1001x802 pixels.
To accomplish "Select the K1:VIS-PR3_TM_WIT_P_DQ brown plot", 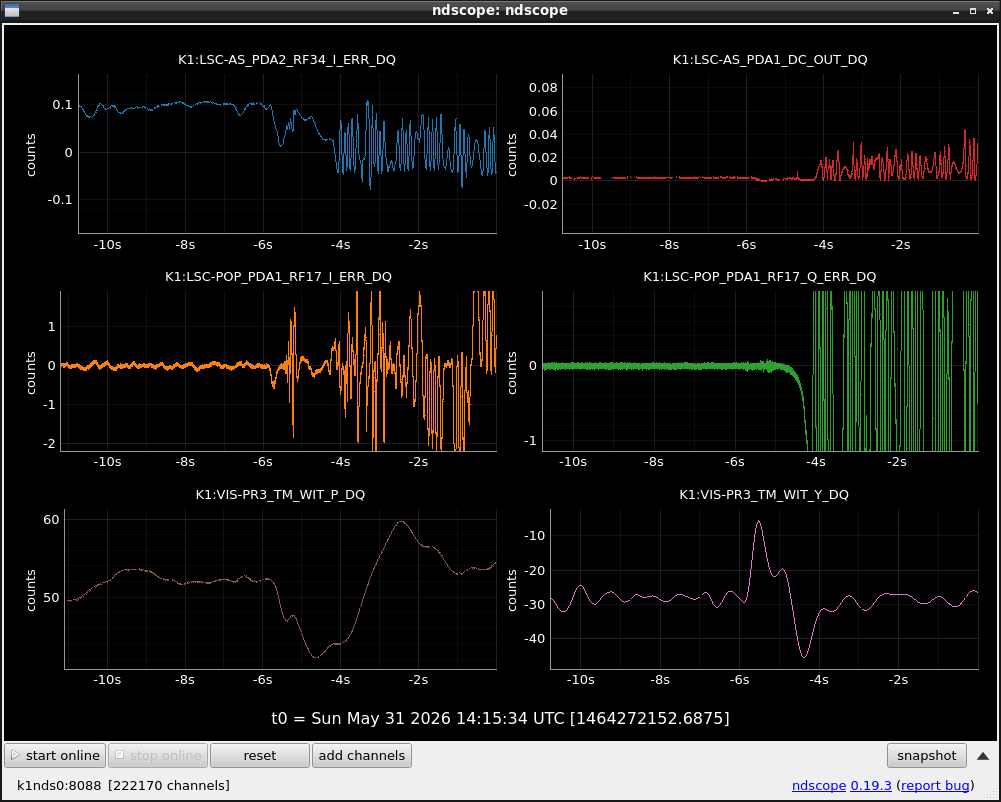I will click(x=280, y=589).
